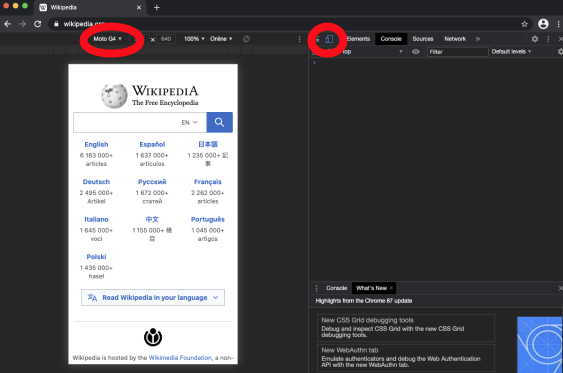The image size is (563, 373).
Task: Close the What's New tab
Action: pos(391,288)
